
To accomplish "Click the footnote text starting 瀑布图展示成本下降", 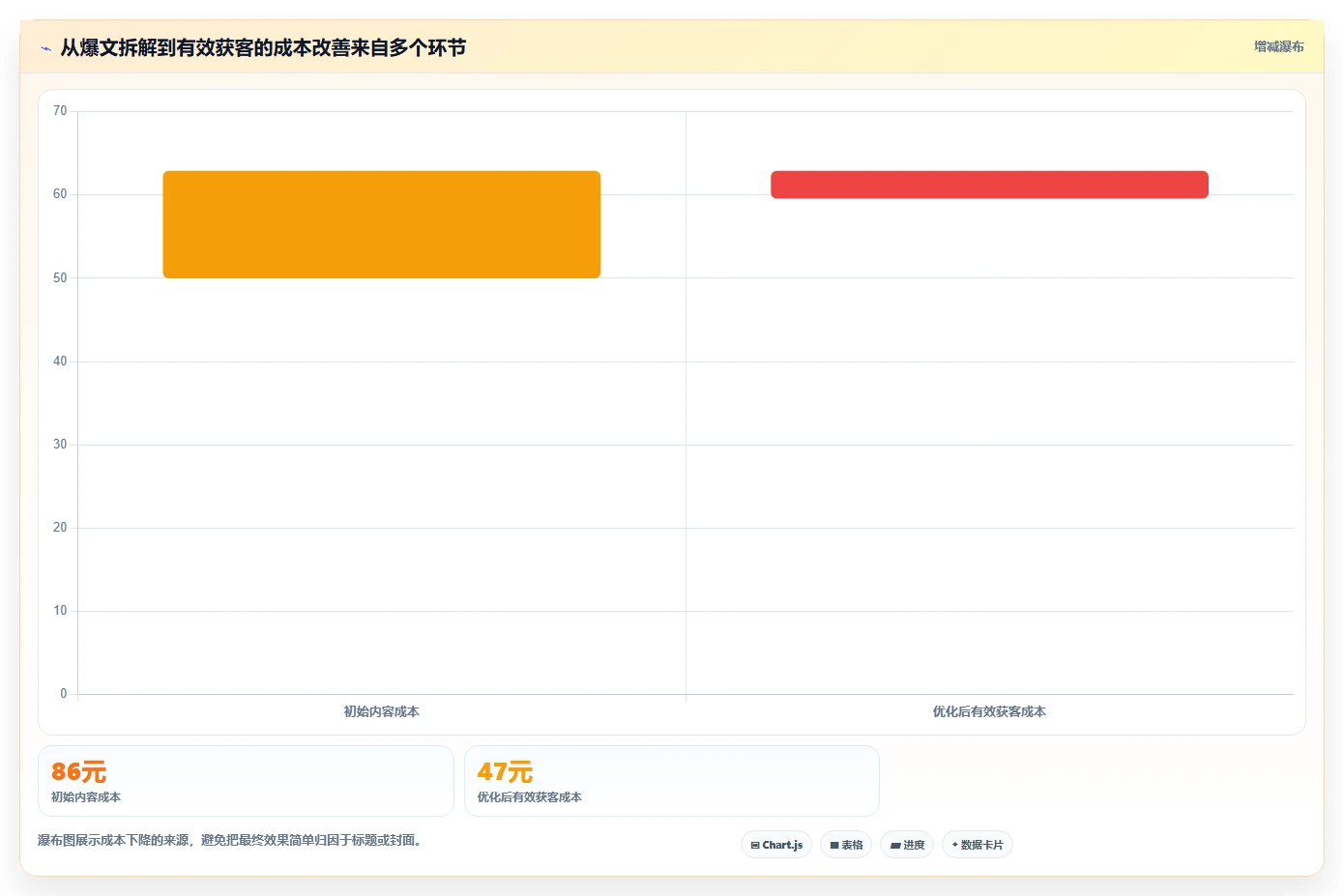I will click(230, 840).
